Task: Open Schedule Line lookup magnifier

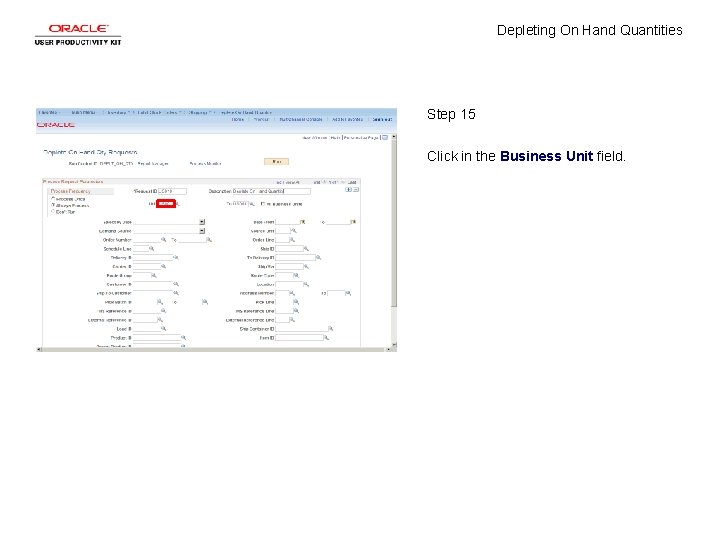Action: click(152, 248)
